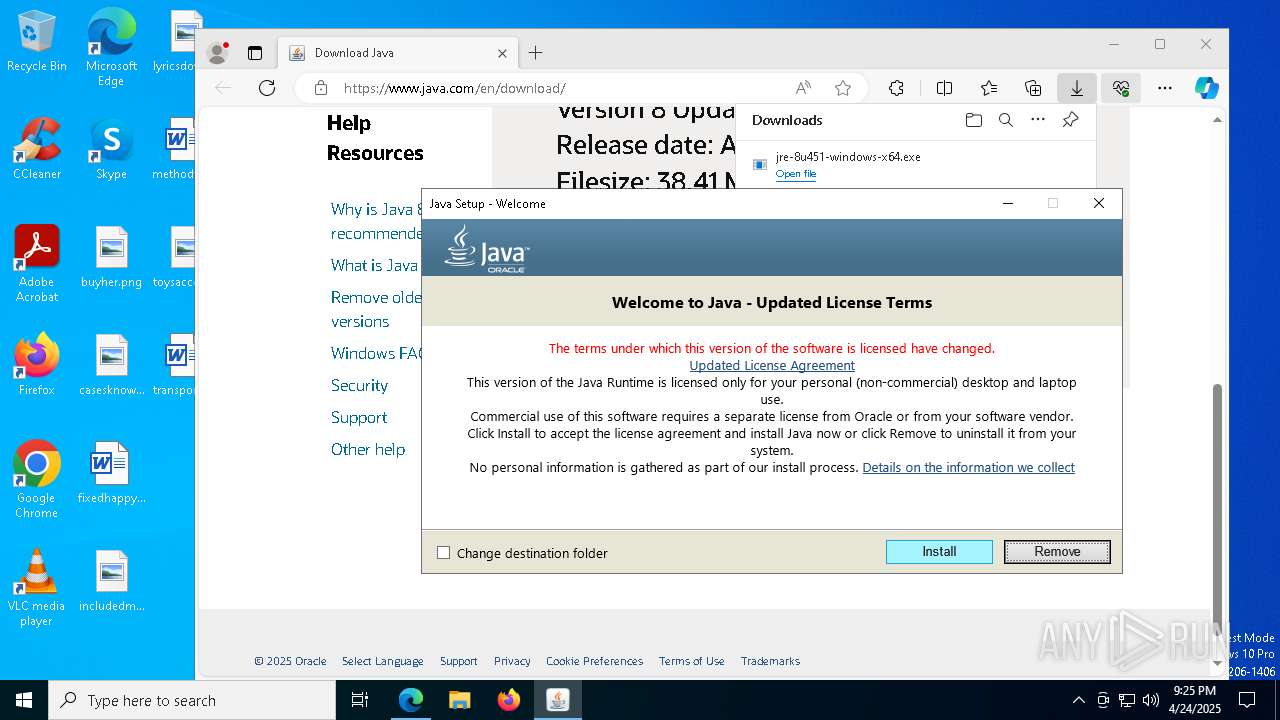This screenshot has width=1280, height=720.
Task: Open the Copilot icon in Edge
Action: pos(1207,88)
